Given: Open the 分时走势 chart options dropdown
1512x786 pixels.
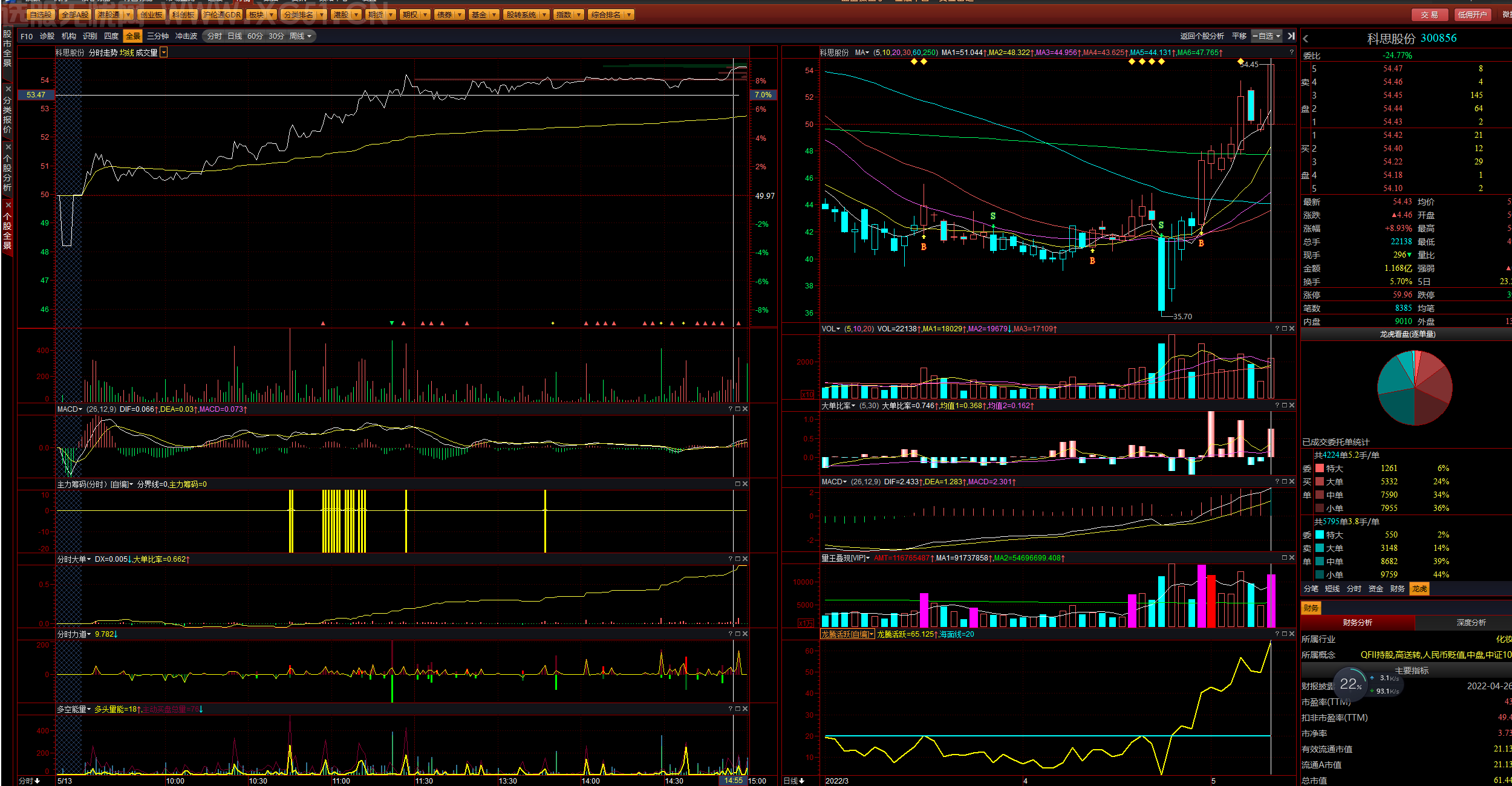Looking at the screenshot, I should pyautogui.click(x=163, y=53).
